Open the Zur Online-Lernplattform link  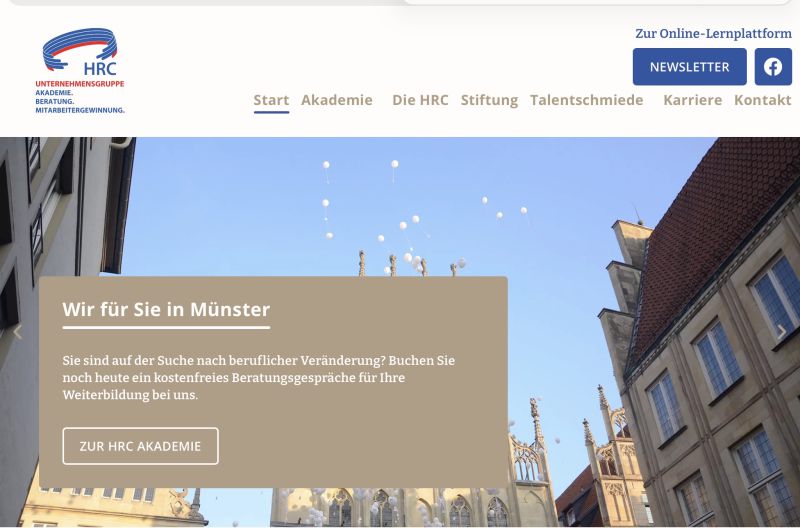pyautogui.click(x=713, y=33)
